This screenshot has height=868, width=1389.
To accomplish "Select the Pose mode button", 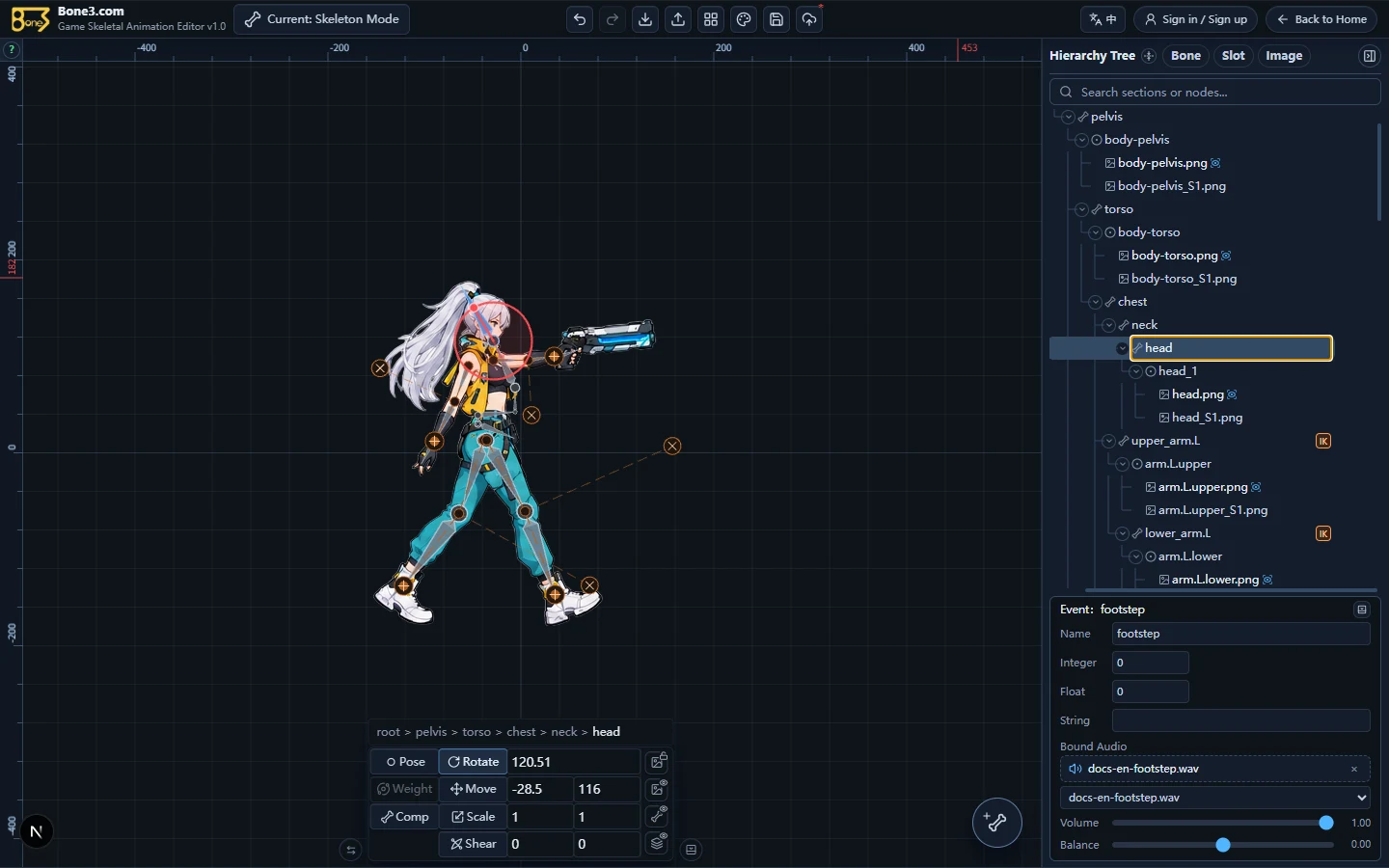I will (x=405, y=762).
